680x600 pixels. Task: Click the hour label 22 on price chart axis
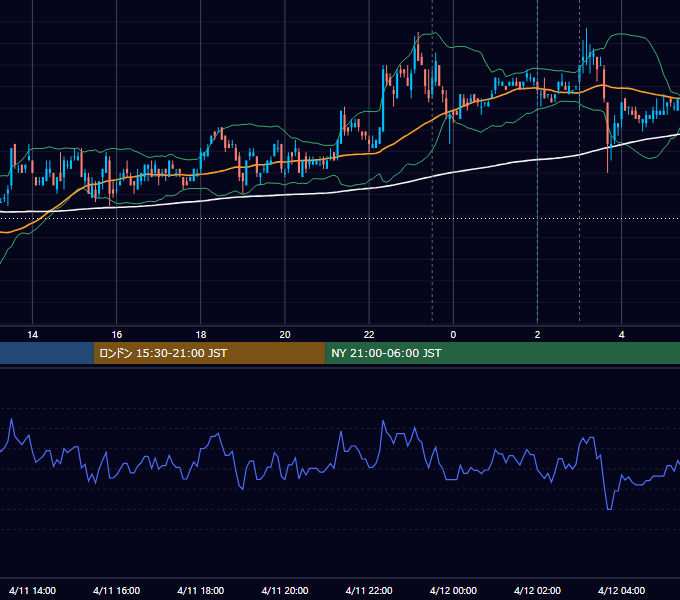click(x=369, y=335)
